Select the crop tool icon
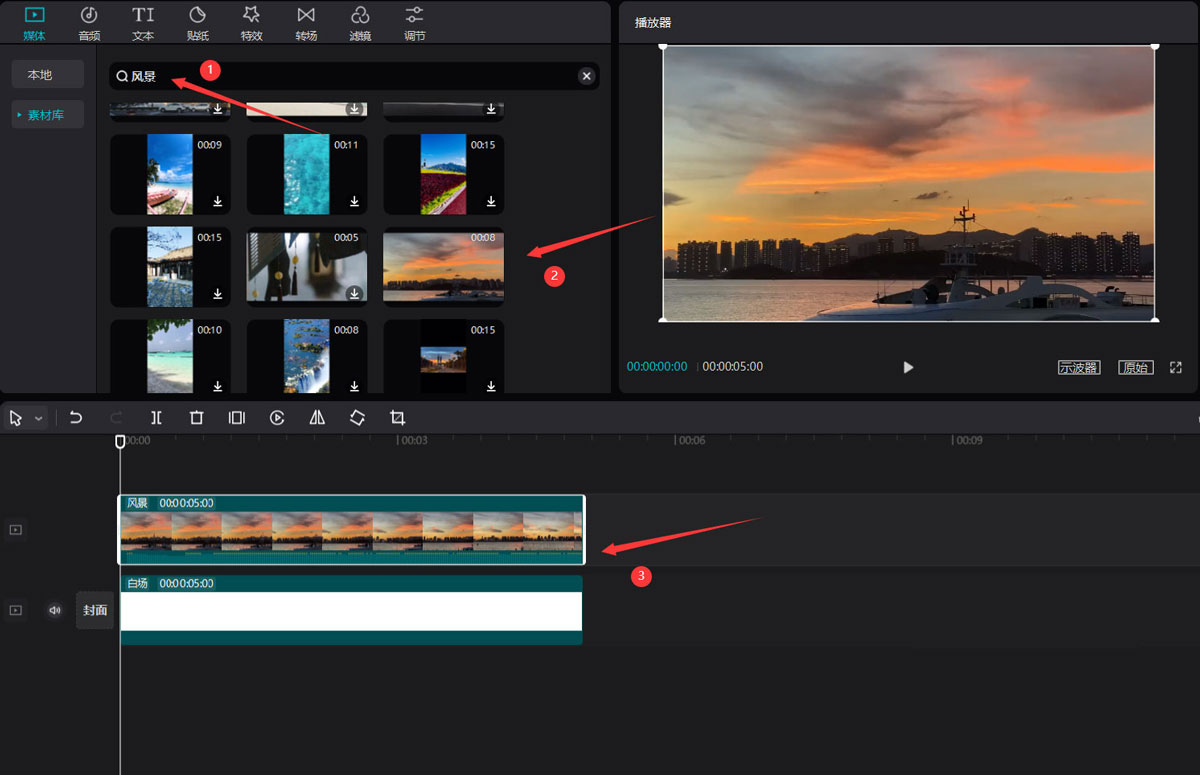 click(x=397, y=418)
